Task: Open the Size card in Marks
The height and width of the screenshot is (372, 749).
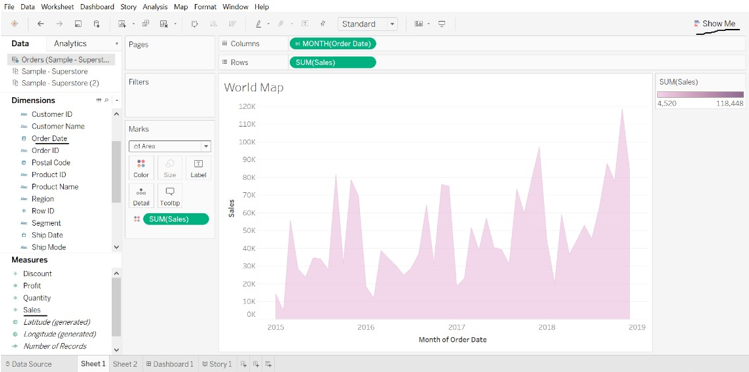Action: click(170, 168)
